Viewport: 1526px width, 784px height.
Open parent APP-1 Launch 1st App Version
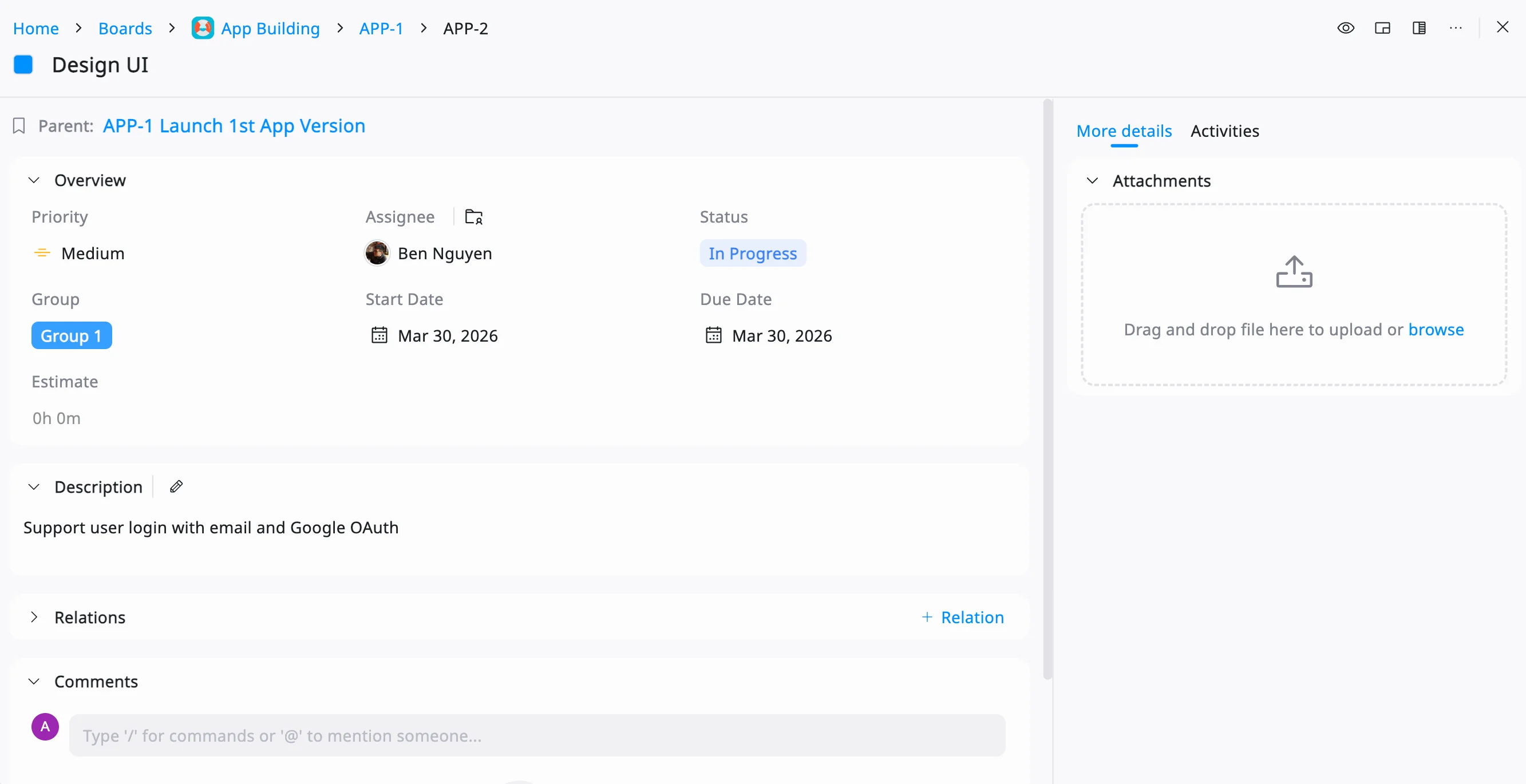point(234,125)
